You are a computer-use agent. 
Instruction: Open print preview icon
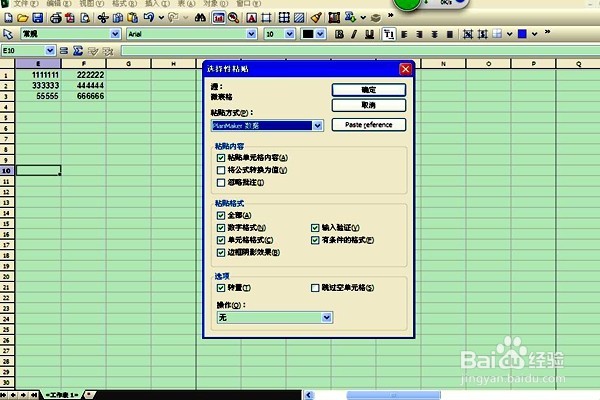pyautogui.click(x=85, y=18)
